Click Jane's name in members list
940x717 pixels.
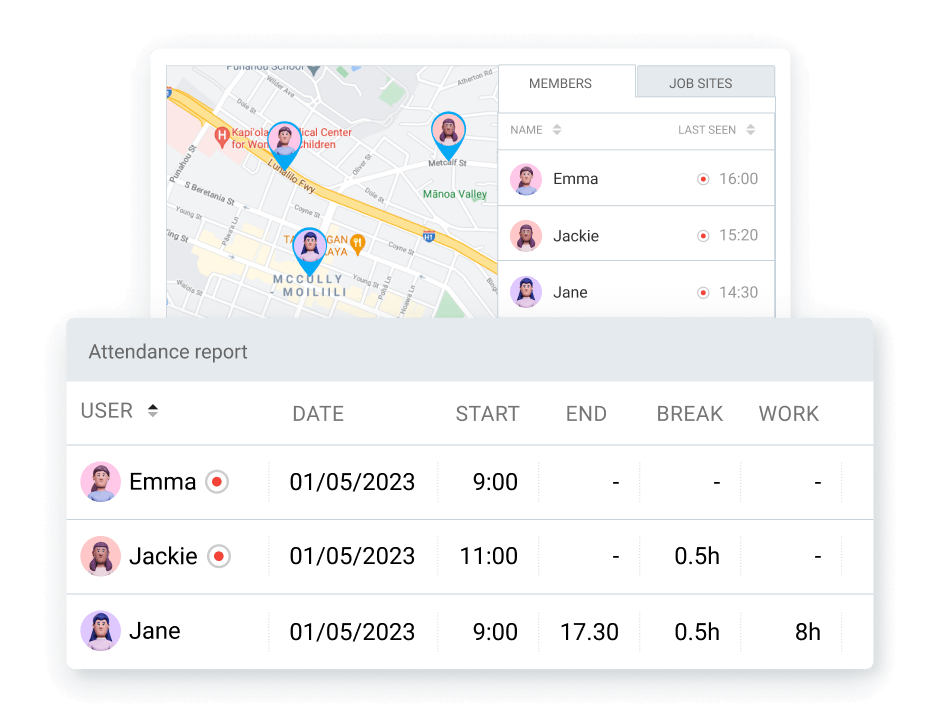[x=570, y=292]
